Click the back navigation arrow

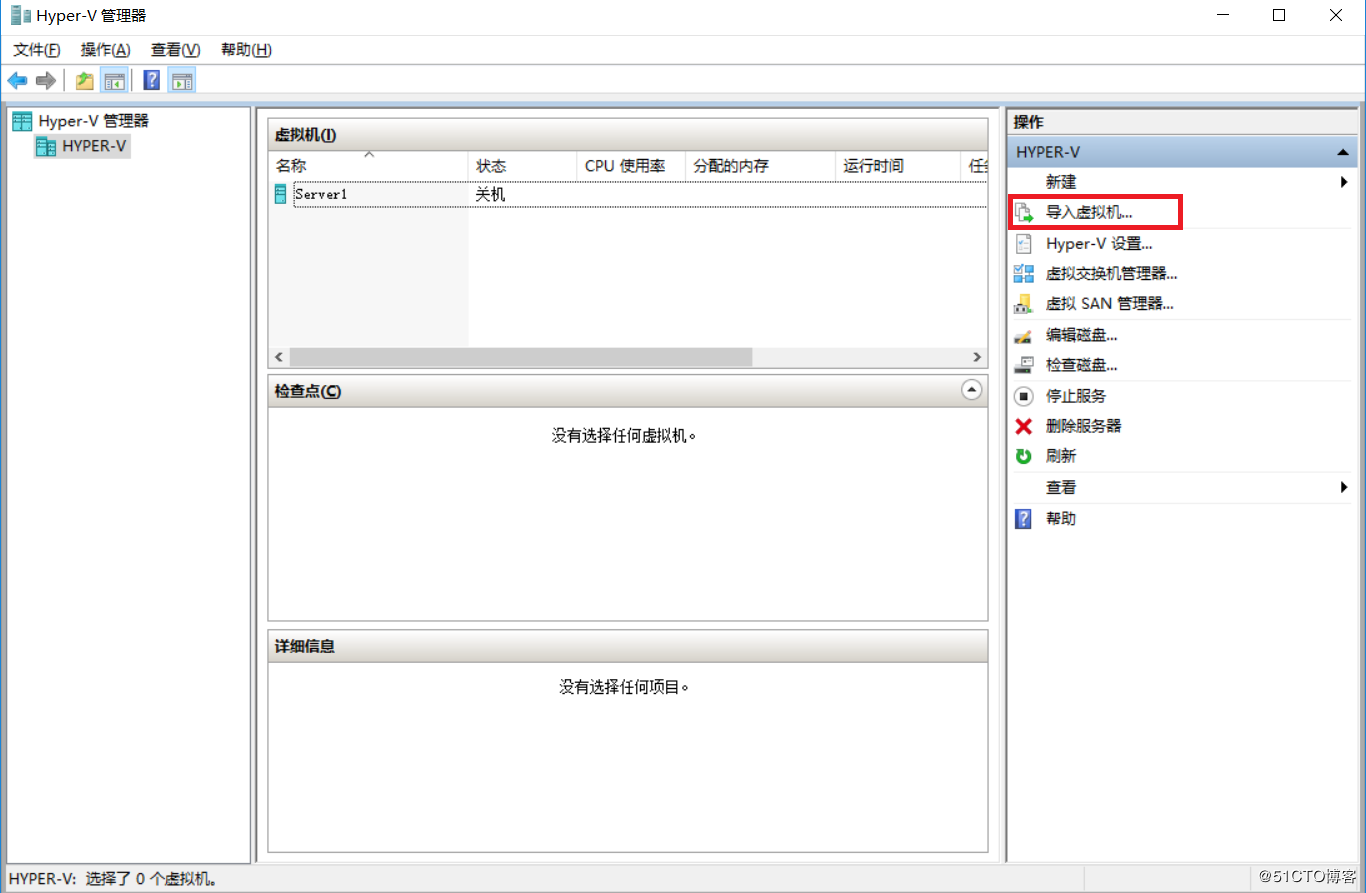pyautogui.click(x=16, y=80)
